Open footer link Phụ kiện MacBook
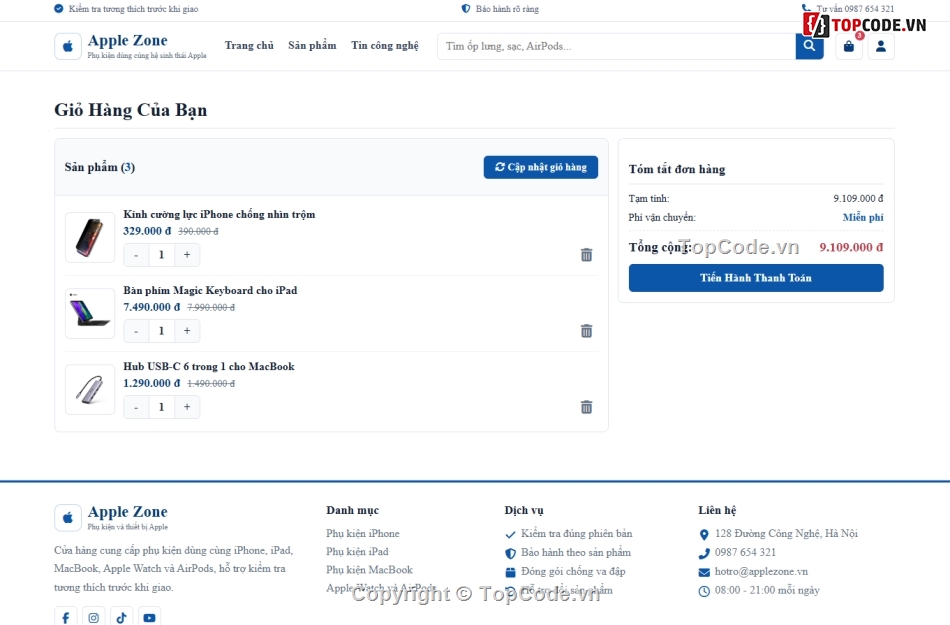Screen dimensions: 950x625 [370, 570]
